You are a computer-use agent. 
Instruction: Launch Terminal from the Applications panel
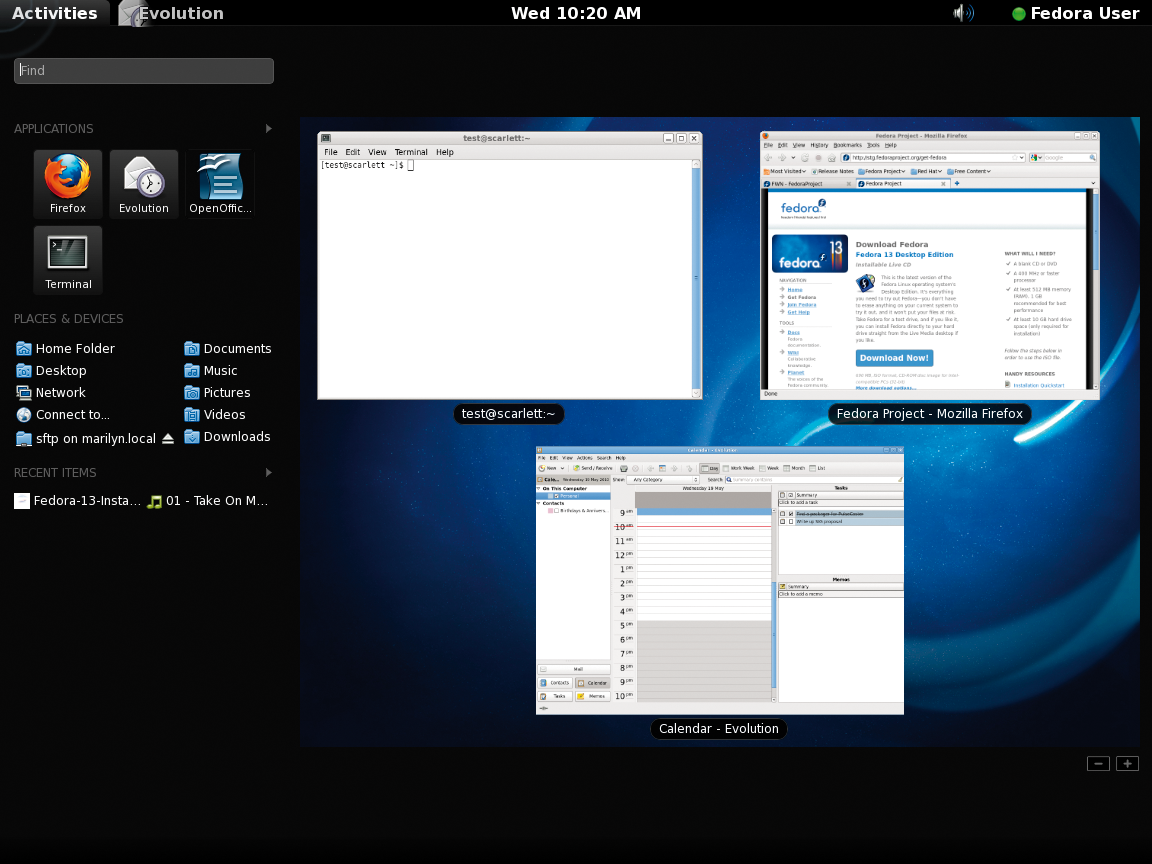(68, 260)
